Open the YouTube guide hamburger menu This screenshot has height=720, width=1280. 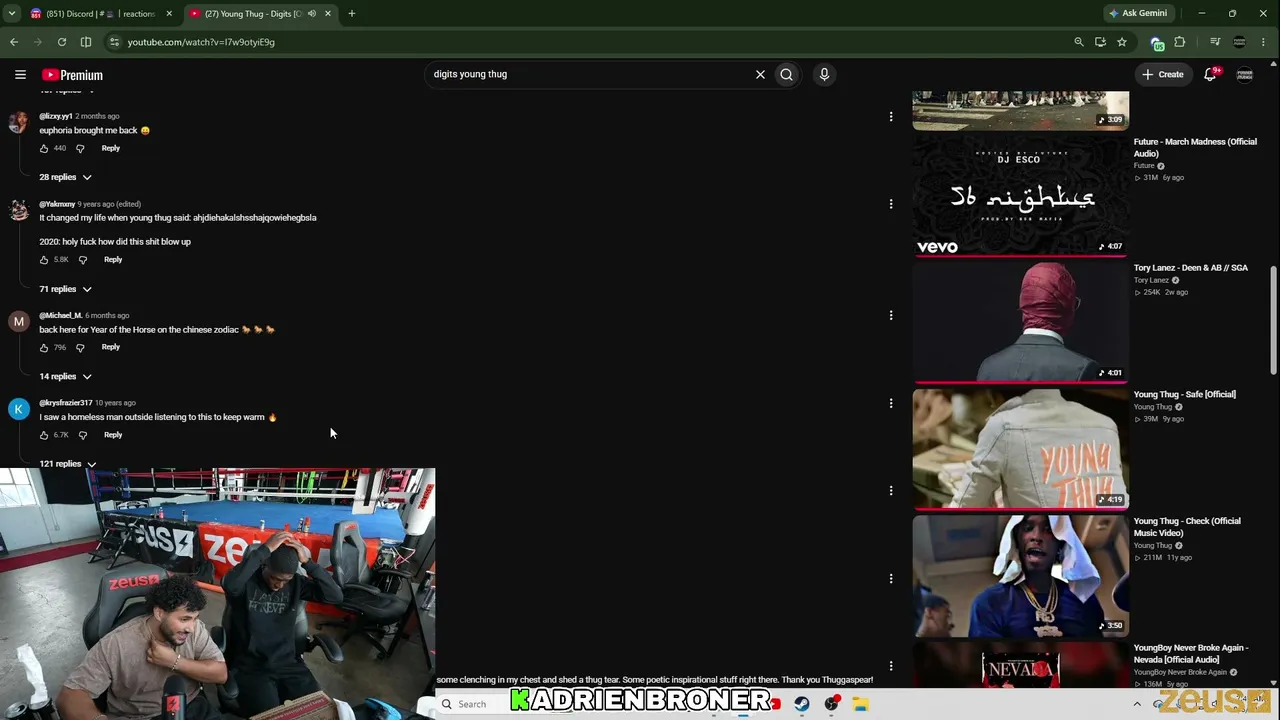point(20,74)
